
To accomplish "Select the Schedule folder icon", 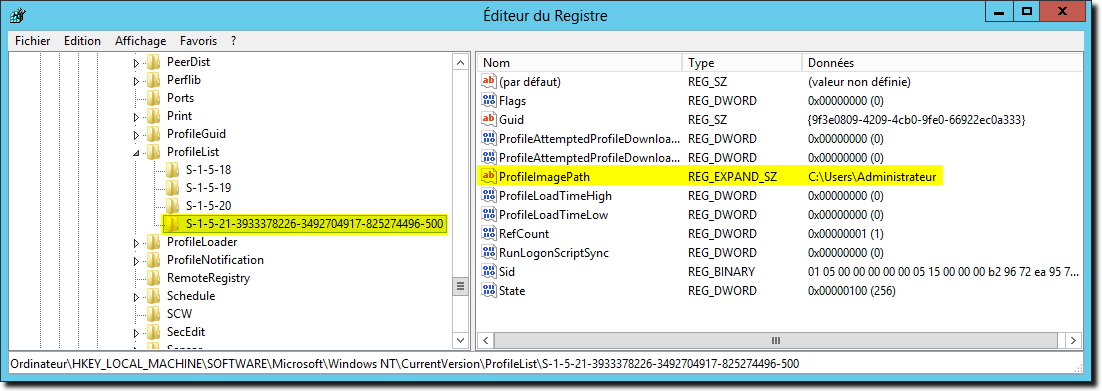I will point(153,296).
